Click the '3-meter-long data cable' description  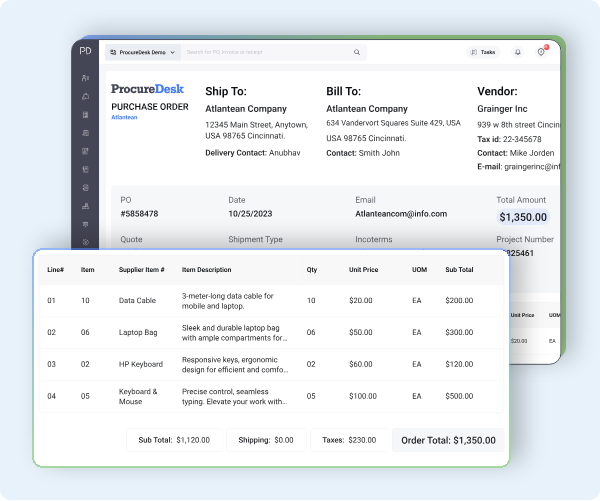click(x=228, y=301)
